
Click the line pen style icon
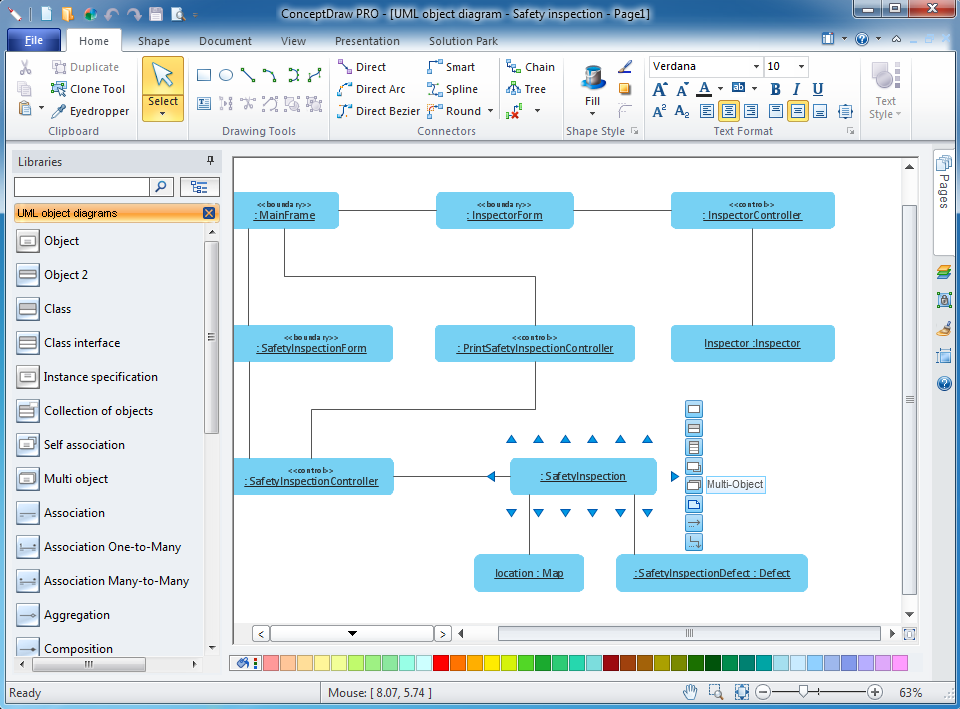pyautogui.click(x=624, y=67)
